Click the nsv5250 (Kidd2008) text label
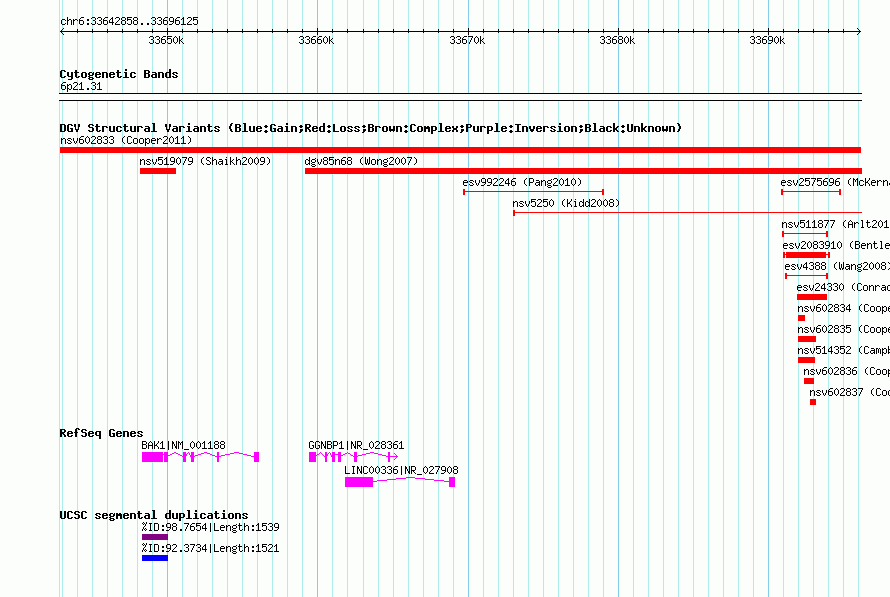This screenshot has height=597, width=890. pyautogui.click(x=566, y=203)
